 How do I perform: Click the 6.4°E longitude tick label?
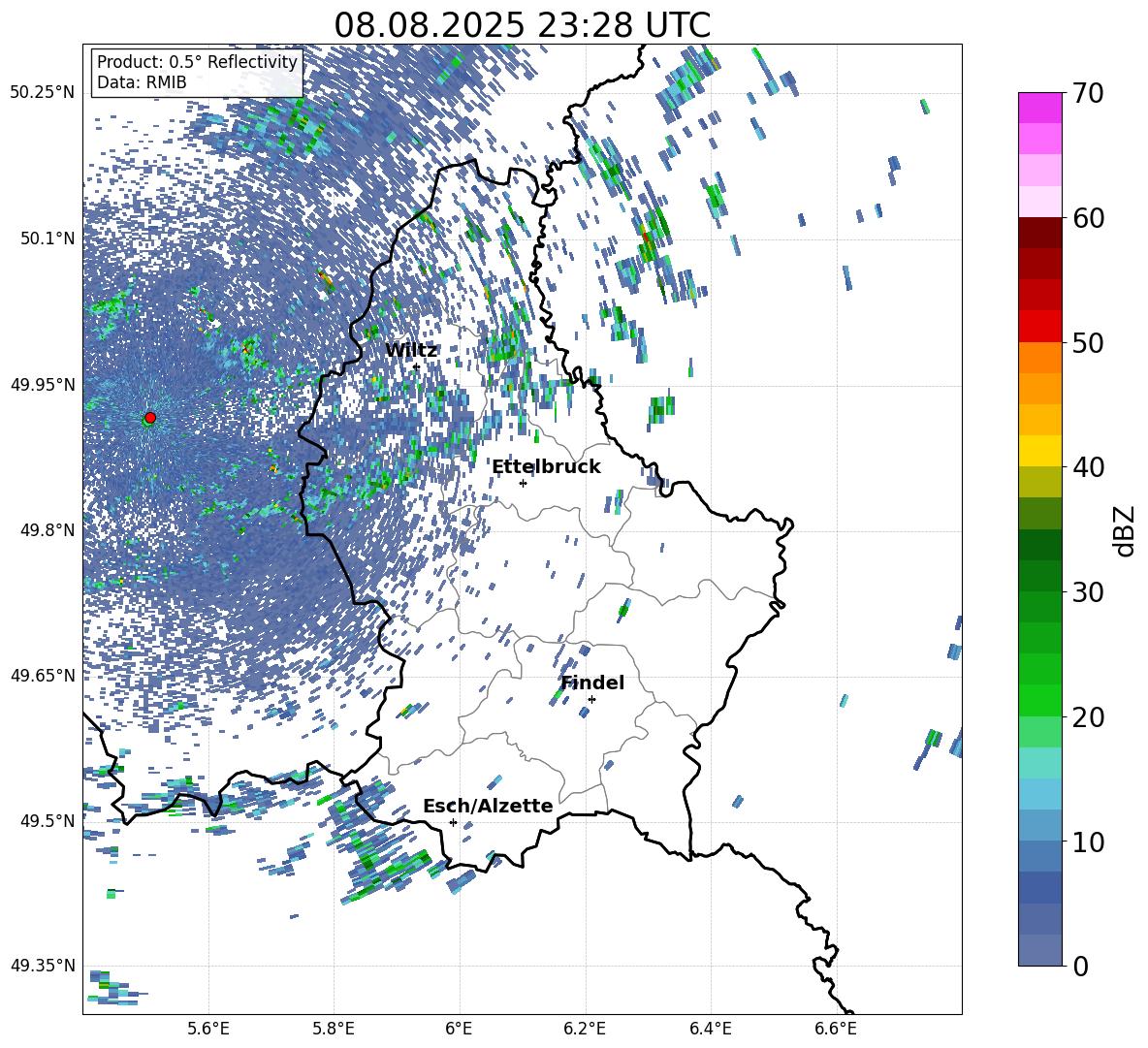[710, 1029]
